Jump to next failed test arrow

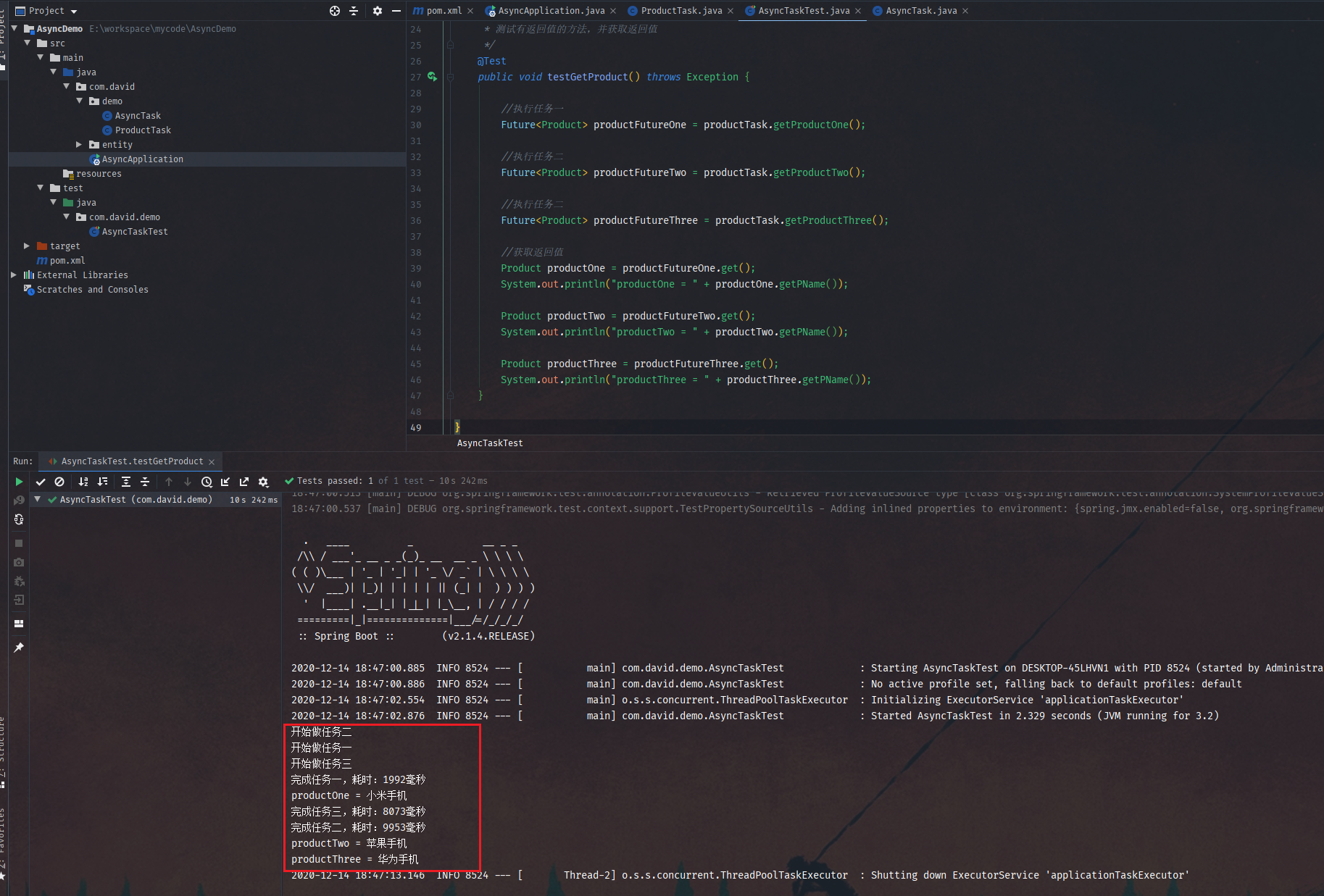pyautogui.click(x=188, y=482)
